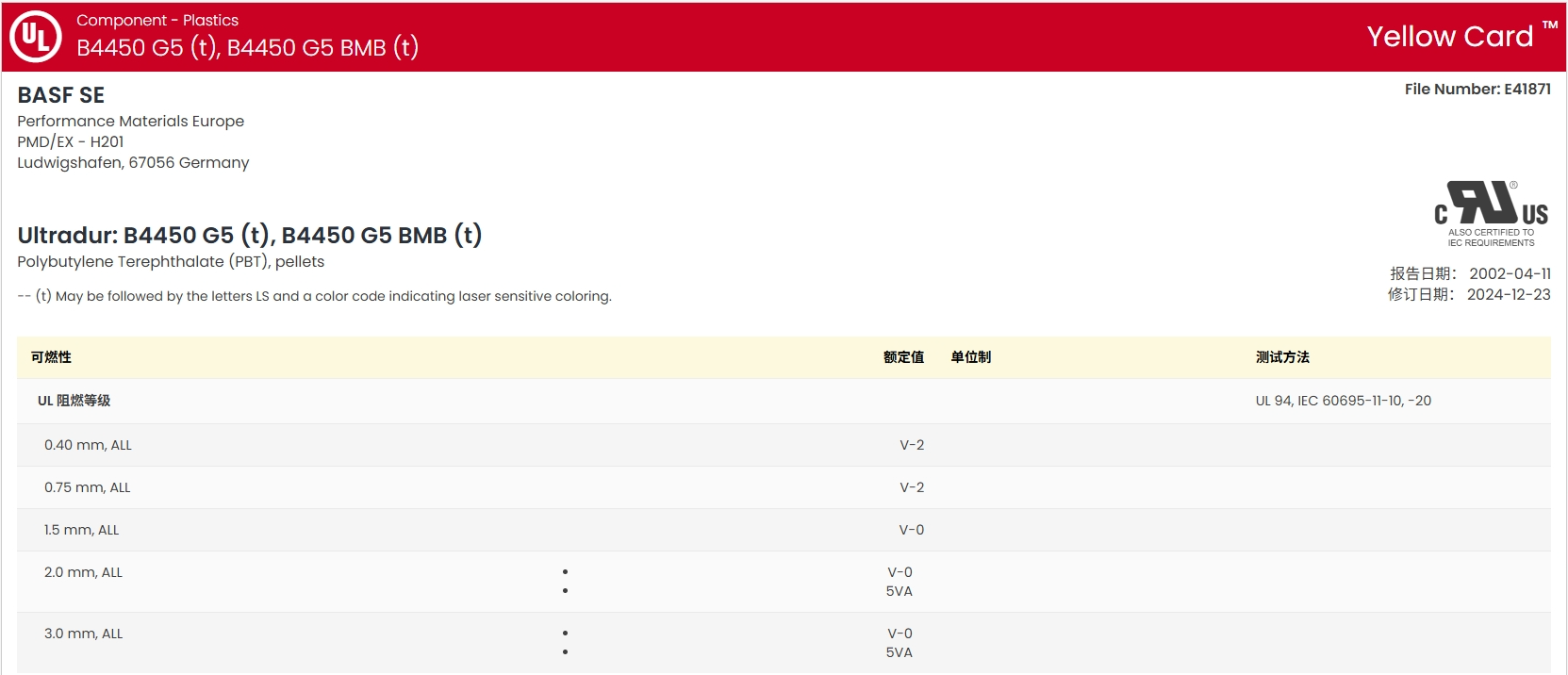
Task: Click the '3.0 mm, ALL' row
Action: [784, 643]
